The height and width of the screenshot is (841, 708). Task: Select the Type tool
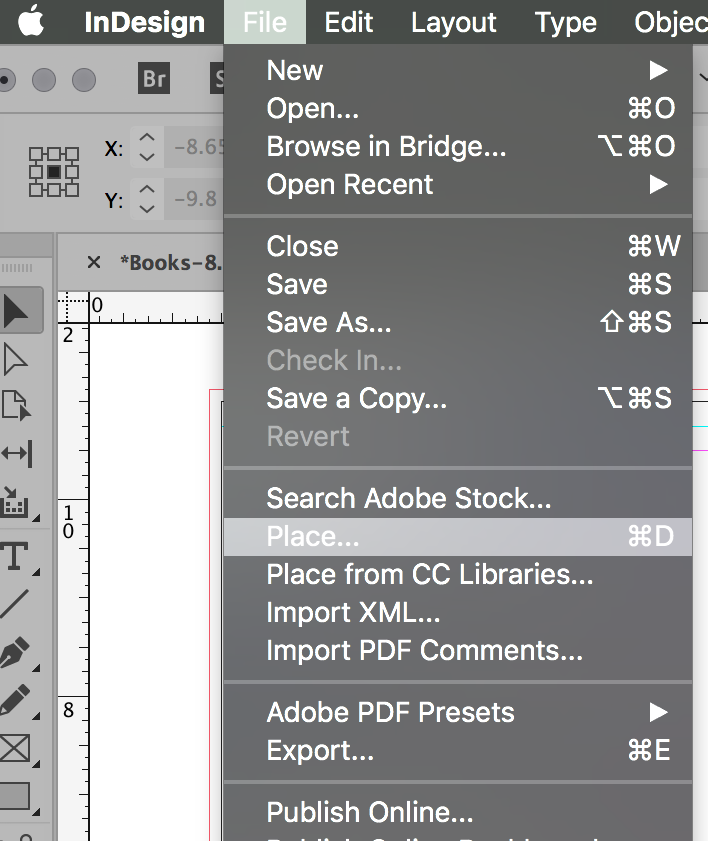[17, 556]
